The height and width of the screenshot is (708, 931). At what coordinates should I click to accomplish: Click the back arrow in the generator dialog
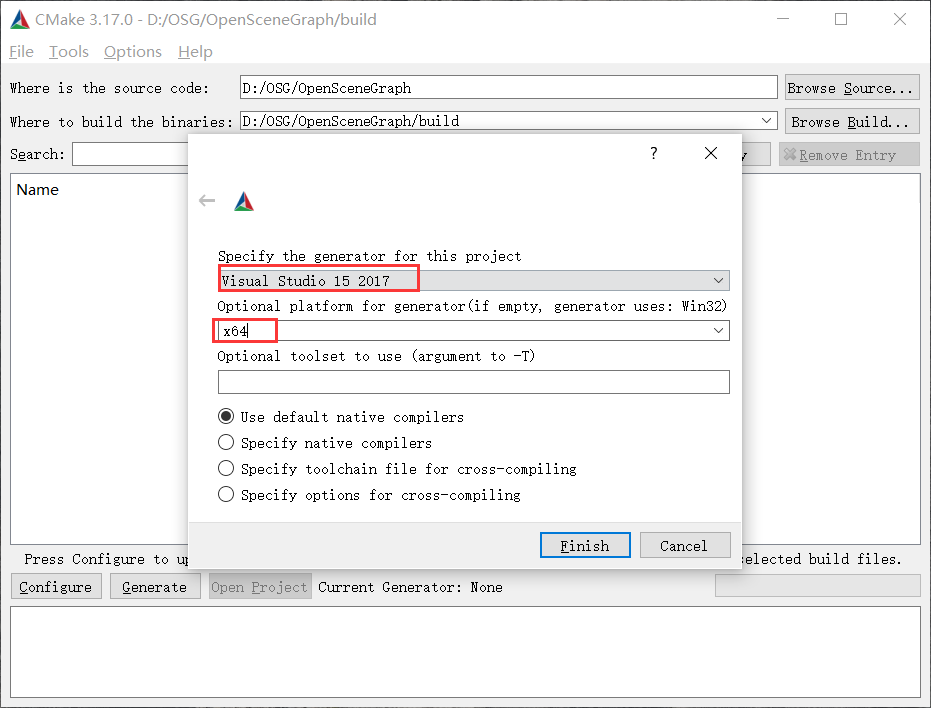(x=207, y=200)
